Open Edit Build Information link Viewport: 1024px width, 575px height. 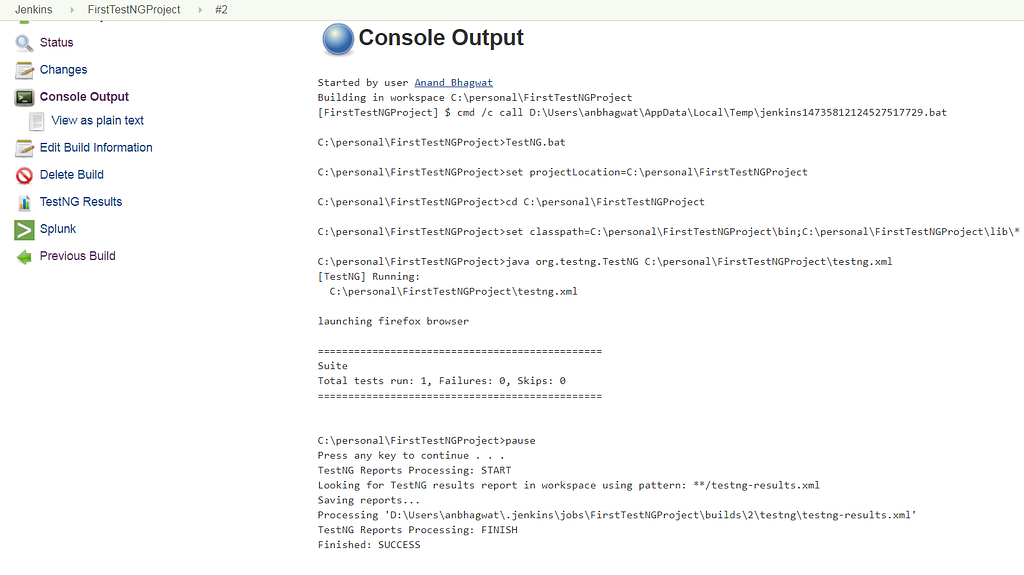point(96,148)
